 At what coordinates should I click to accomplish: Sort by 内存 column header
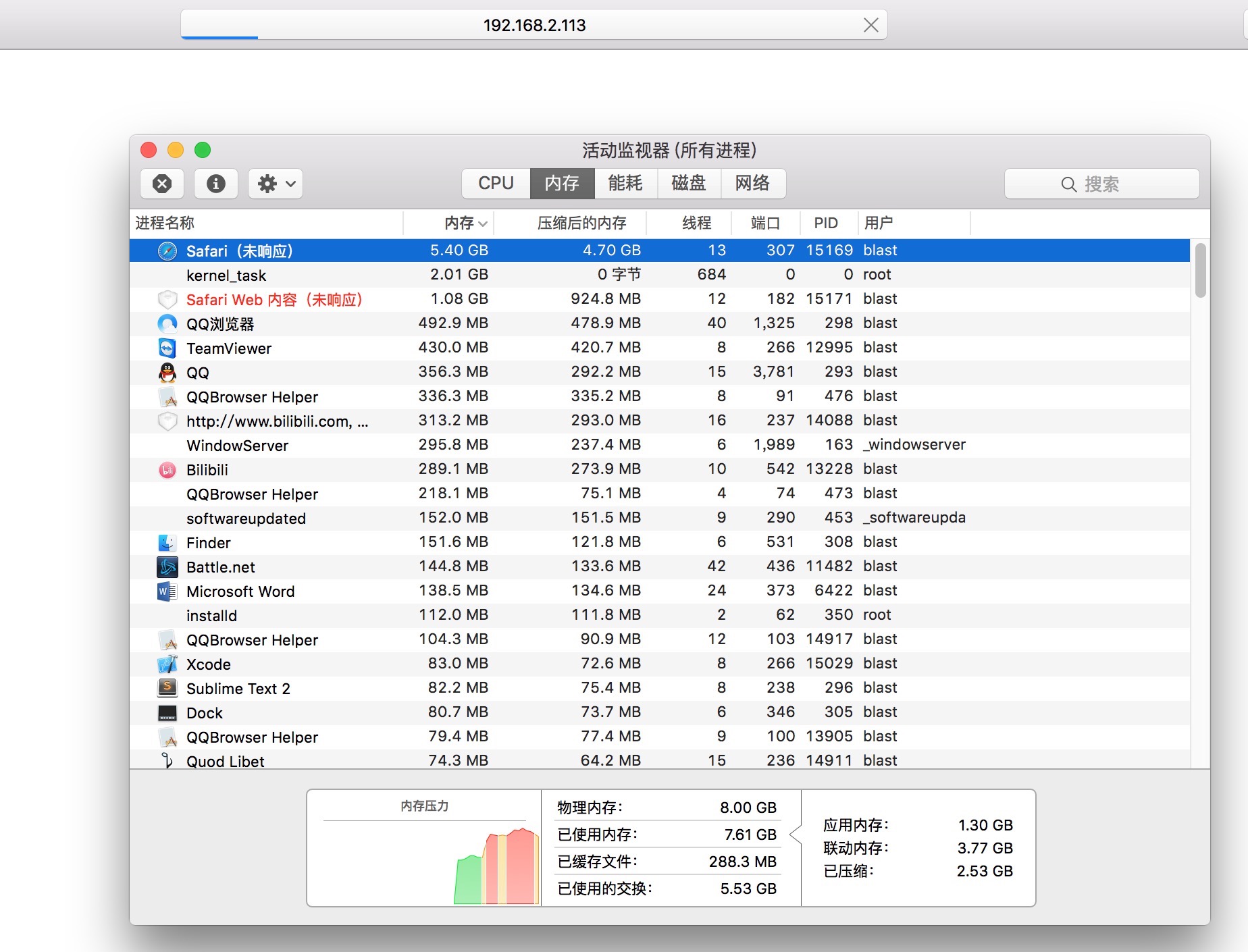click(449, 223)
